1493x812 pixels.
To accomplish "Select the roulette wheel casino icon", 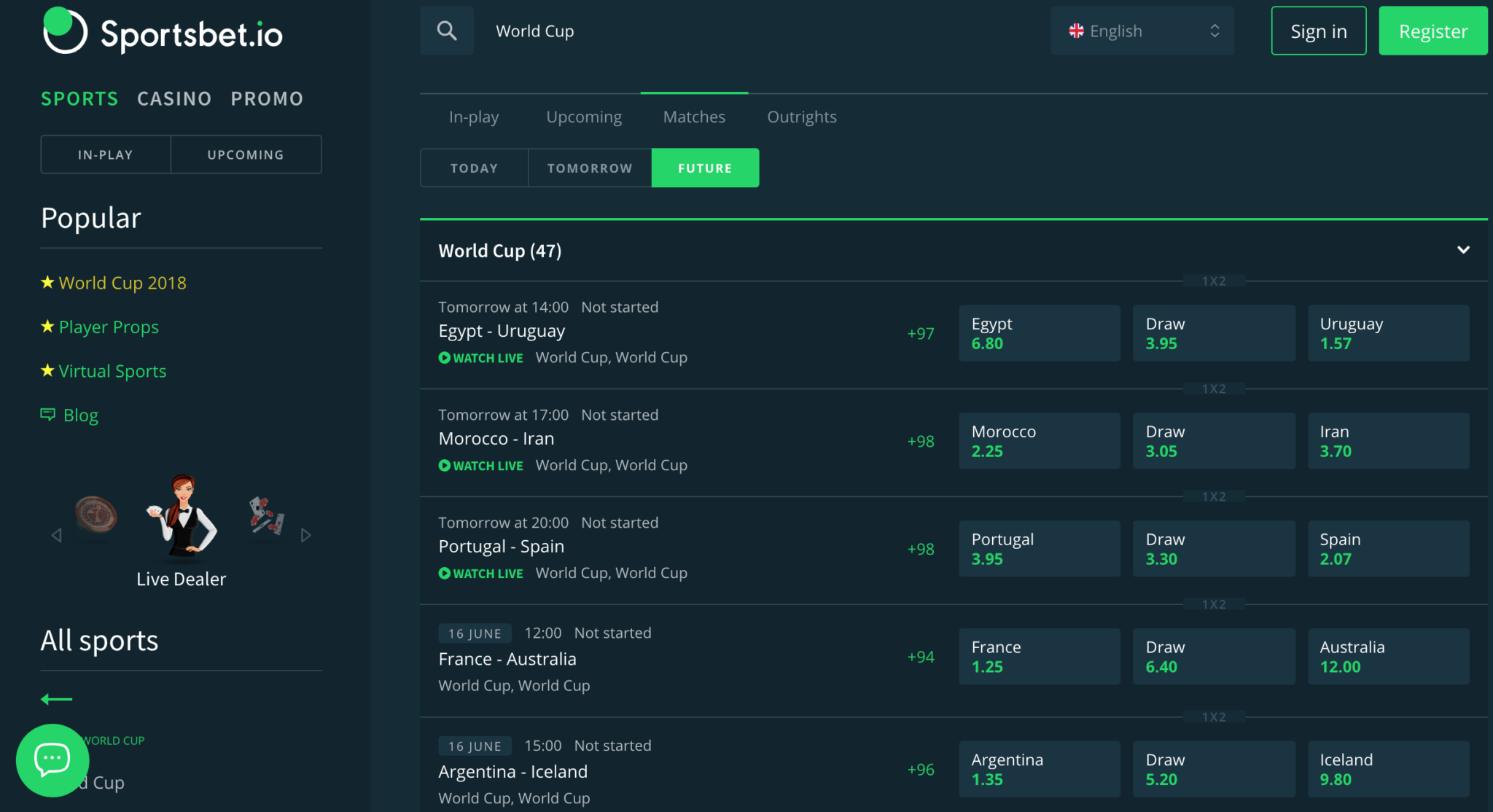I will 96,514.
